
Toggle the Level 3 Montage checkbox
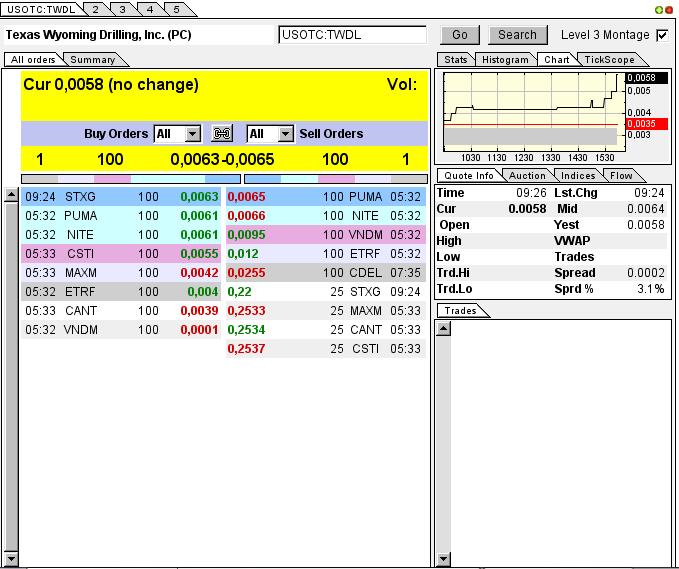tap(662, 35)
